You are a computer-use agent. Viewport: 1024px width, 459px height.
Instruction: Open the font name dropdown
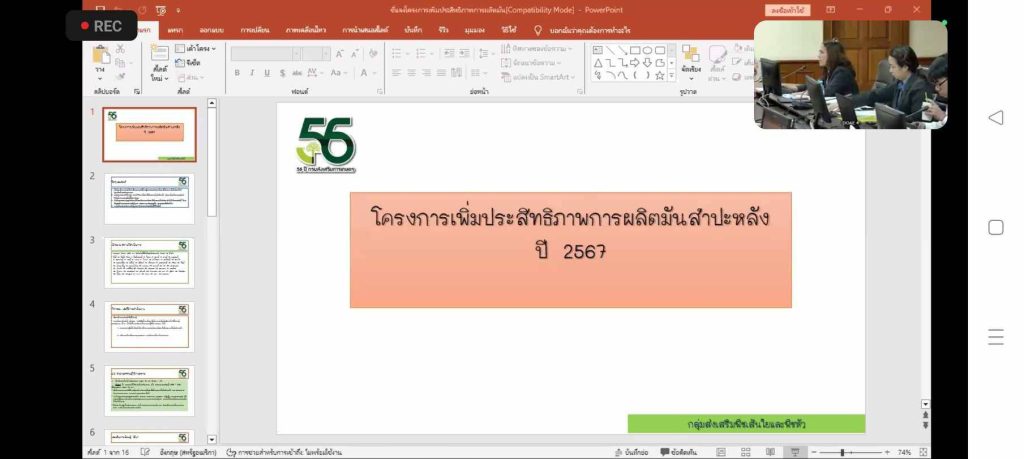[295, 54]
